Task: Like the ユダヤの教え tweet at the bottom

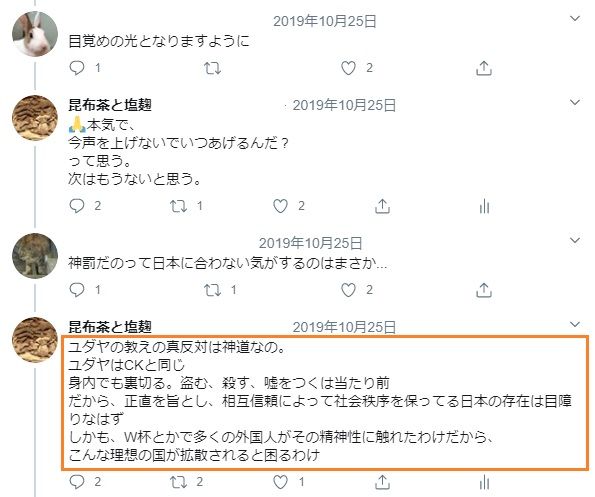Action: pos(280,482)
